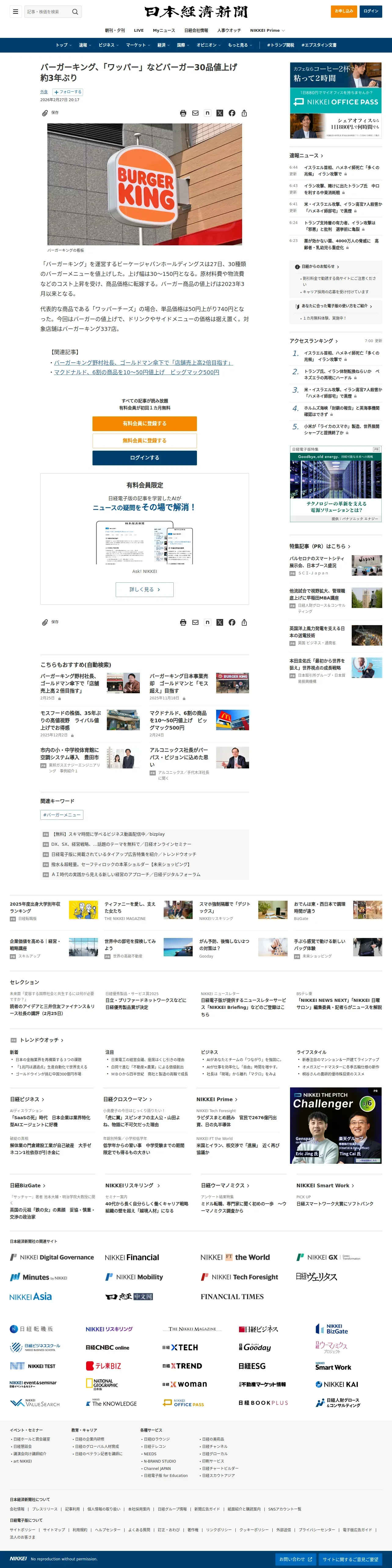Click the ログイン button in the header
This screenshot has height=1568, width=392.
pos(371,11)
